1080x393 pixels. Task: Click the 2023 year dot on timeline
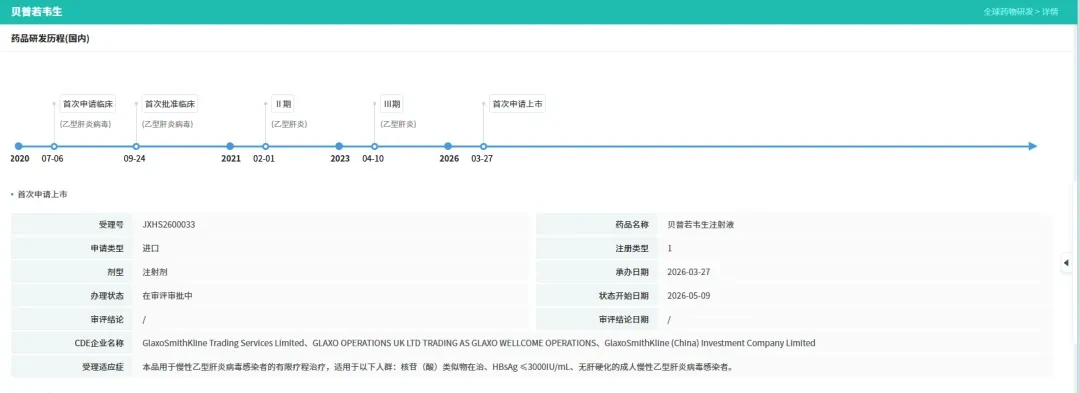pyautogui.click(x=339, y=146)
